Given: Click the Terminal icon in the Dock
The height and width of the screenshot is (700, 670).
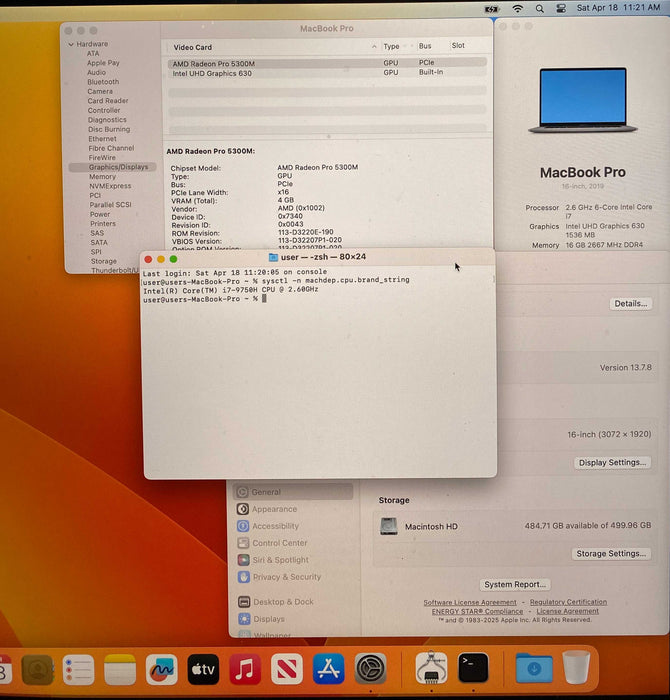Looking at the screenshot, I should click(x=473, y=668).
